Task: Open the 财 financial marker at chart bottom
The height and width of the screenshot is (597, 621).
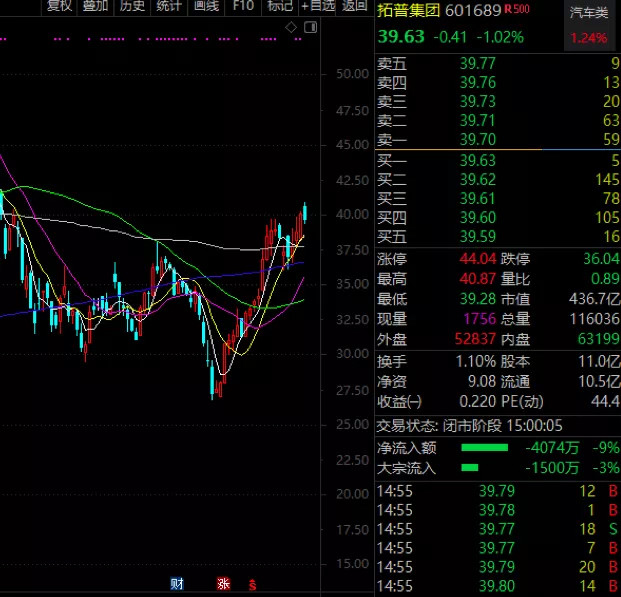Action: coord(177,584)
